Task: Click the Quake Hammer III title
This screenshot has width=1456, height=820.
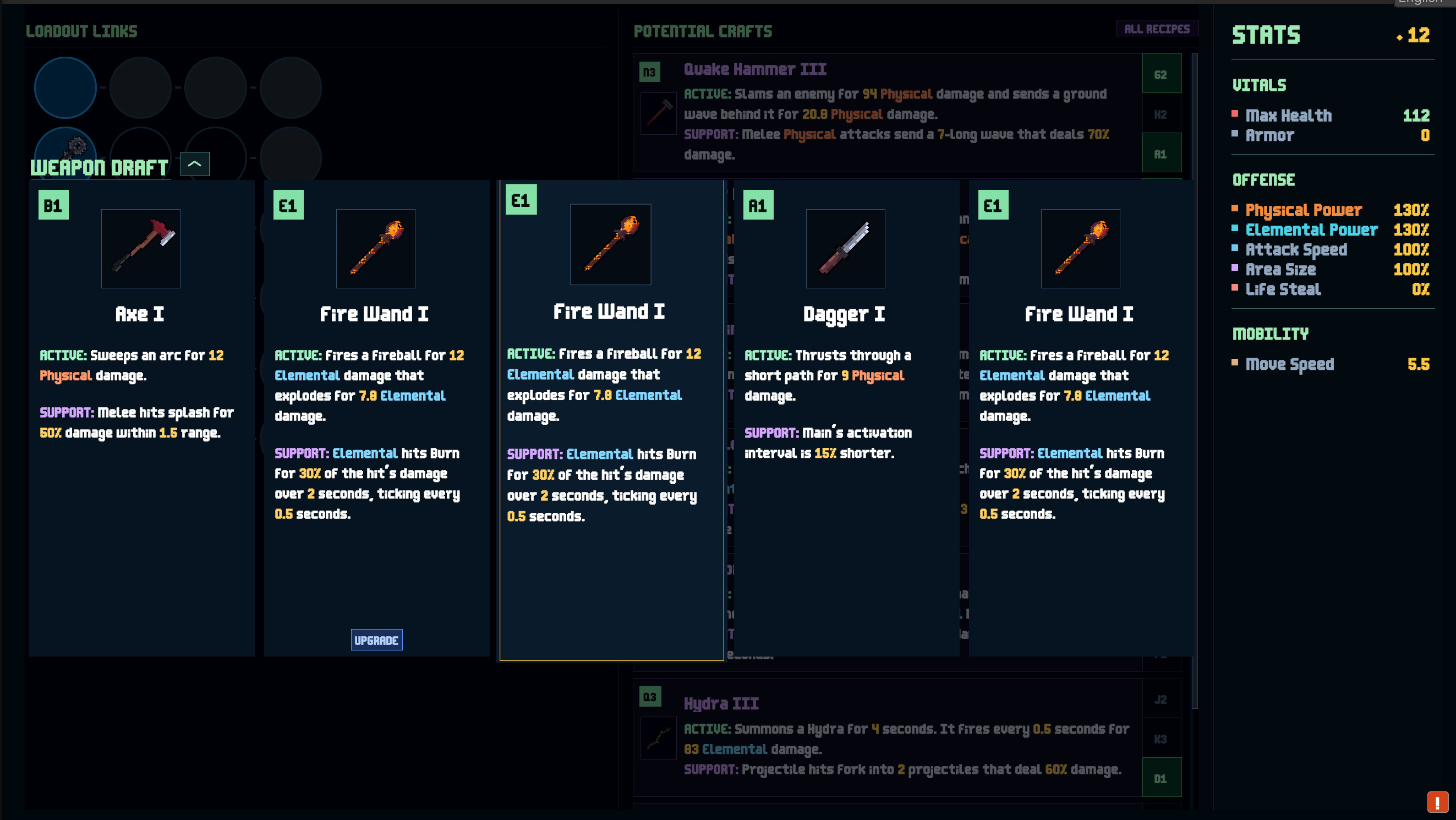Action: tap(755, 69)
